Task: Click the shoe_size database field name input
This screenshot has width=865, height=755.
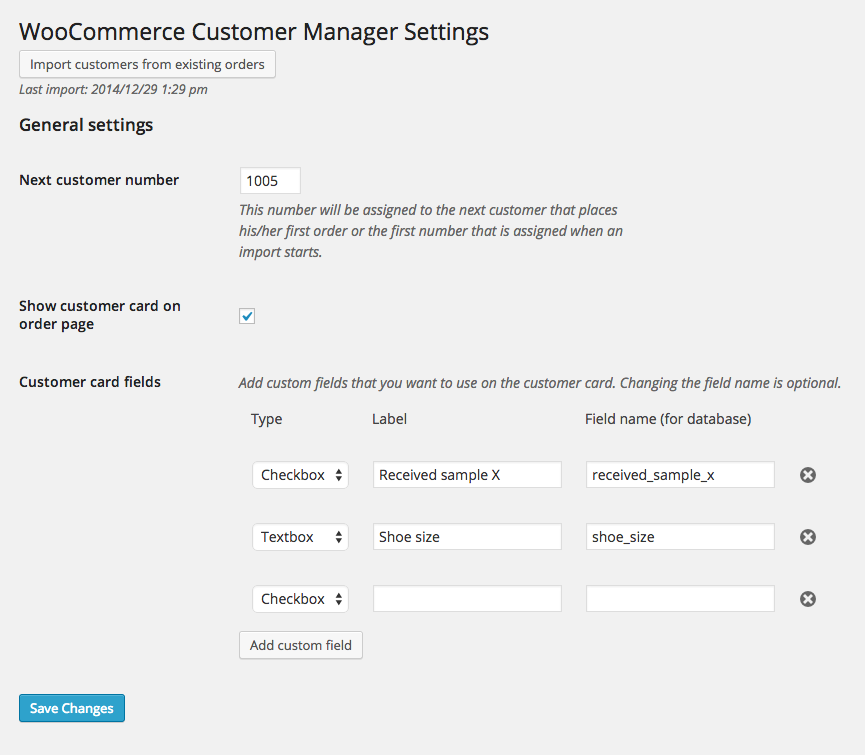Action: click(x=679, y=536)
